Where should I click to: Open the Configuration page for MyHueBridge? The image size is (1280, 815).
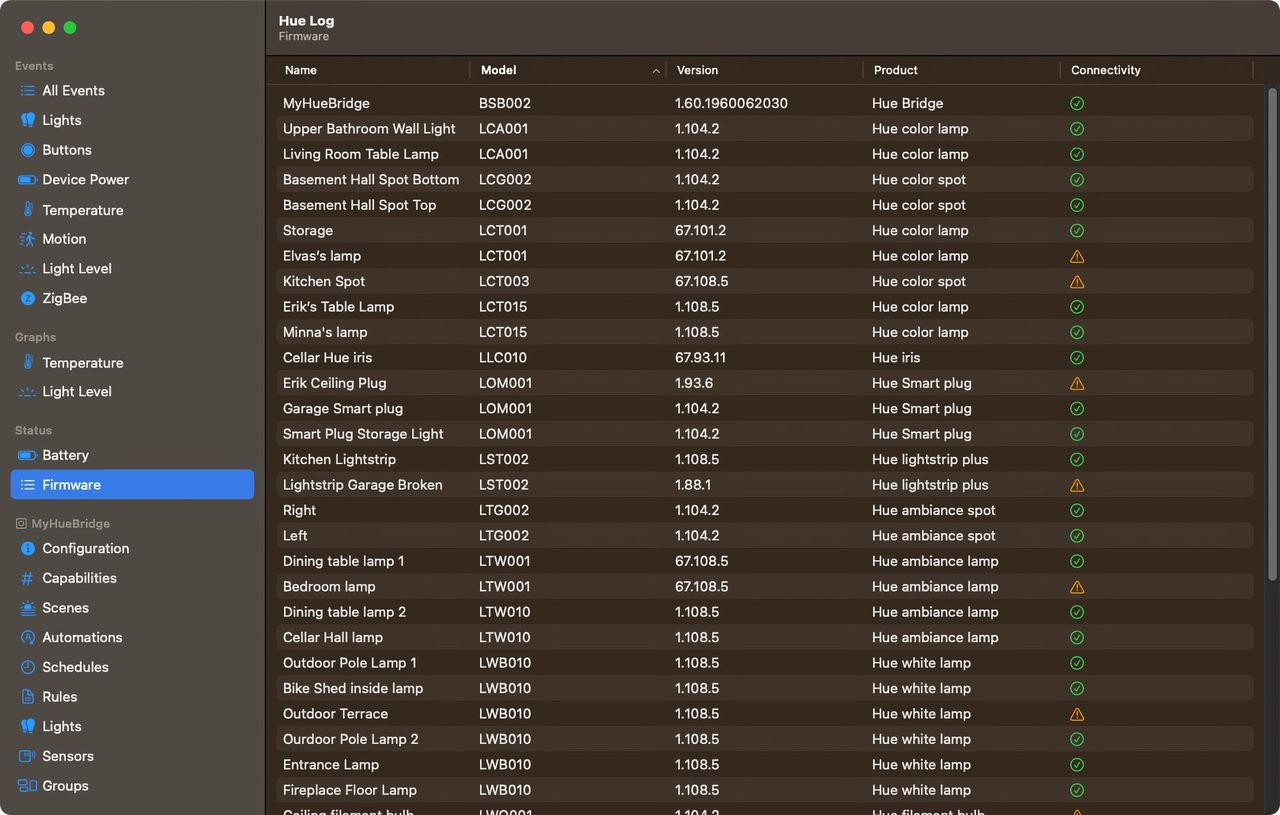pyautogui.click(x=85, y=548)
